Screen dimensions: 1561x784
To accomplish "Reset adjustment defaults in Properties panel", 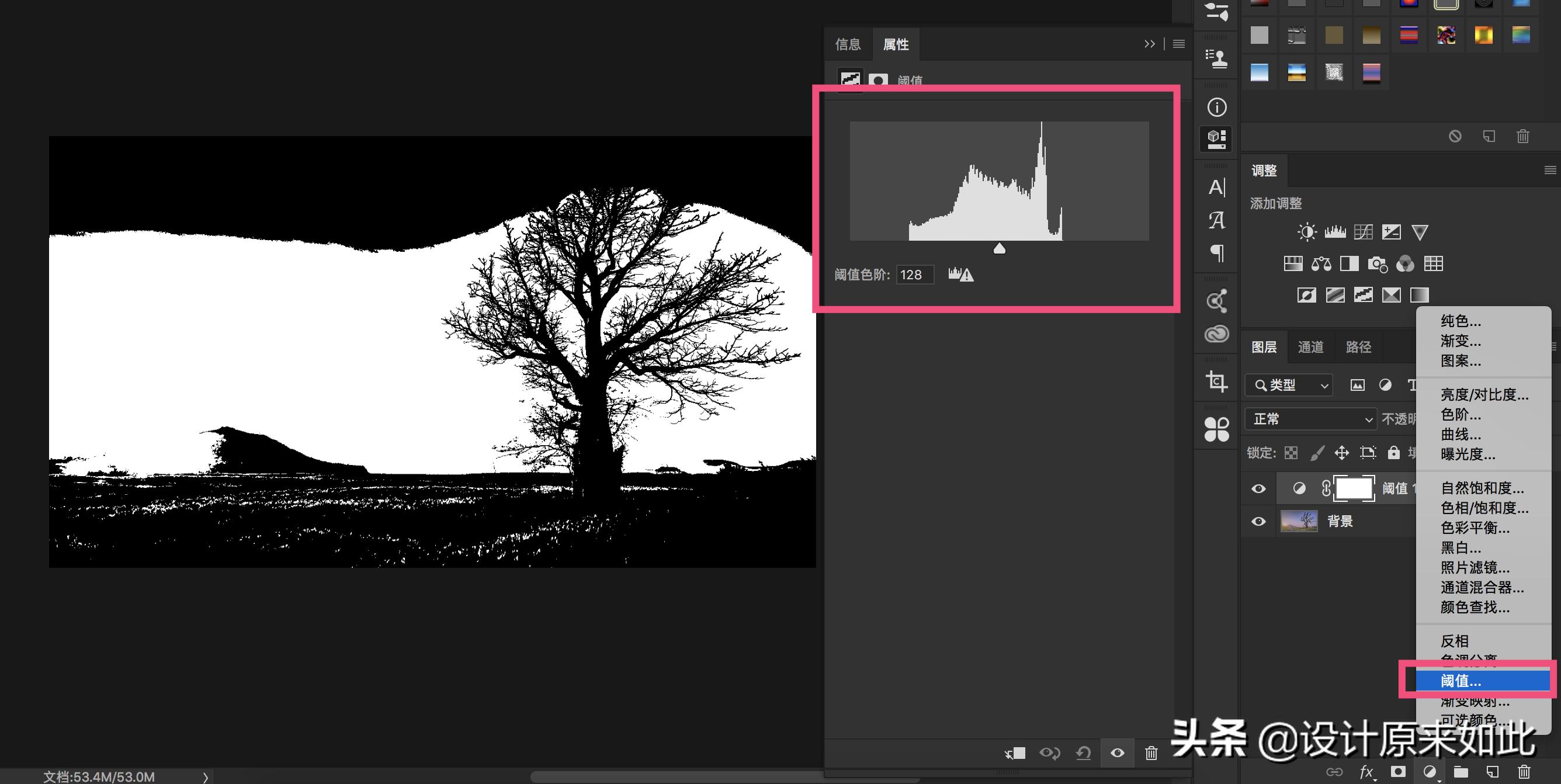I will (1084, 753).
